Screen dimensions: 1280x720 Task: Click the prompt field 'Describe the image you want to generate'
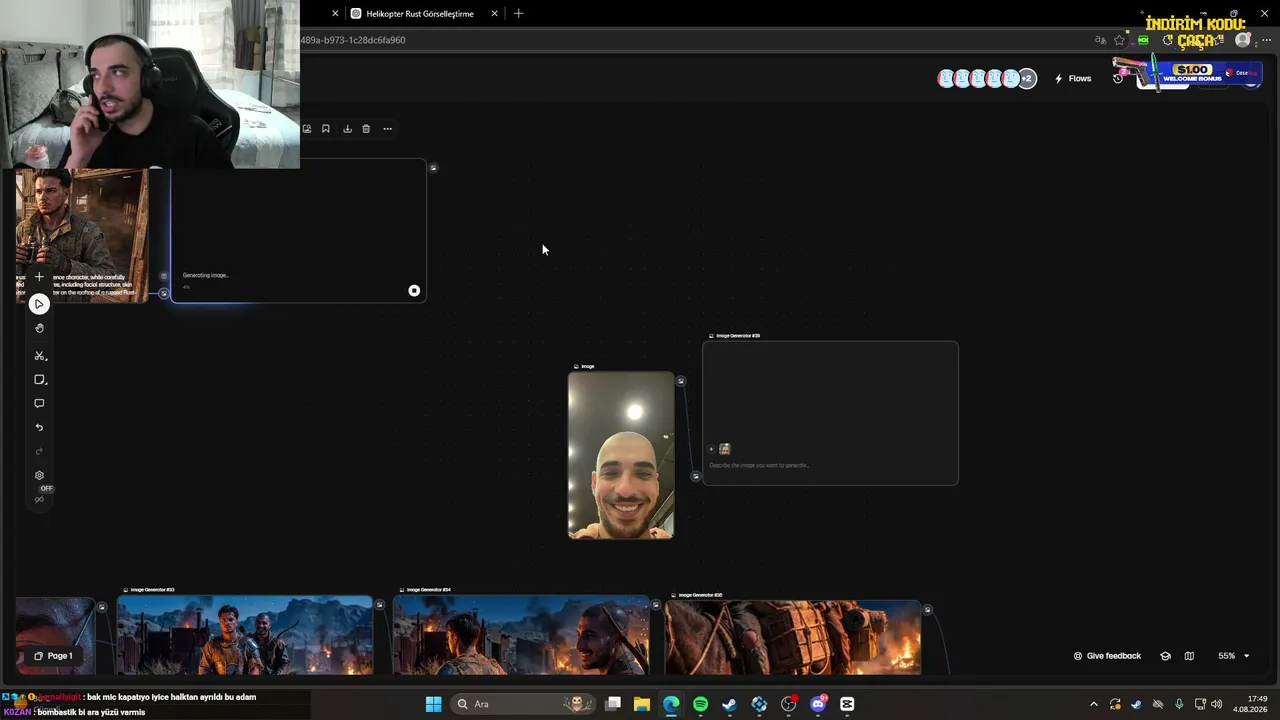point(759,465)
